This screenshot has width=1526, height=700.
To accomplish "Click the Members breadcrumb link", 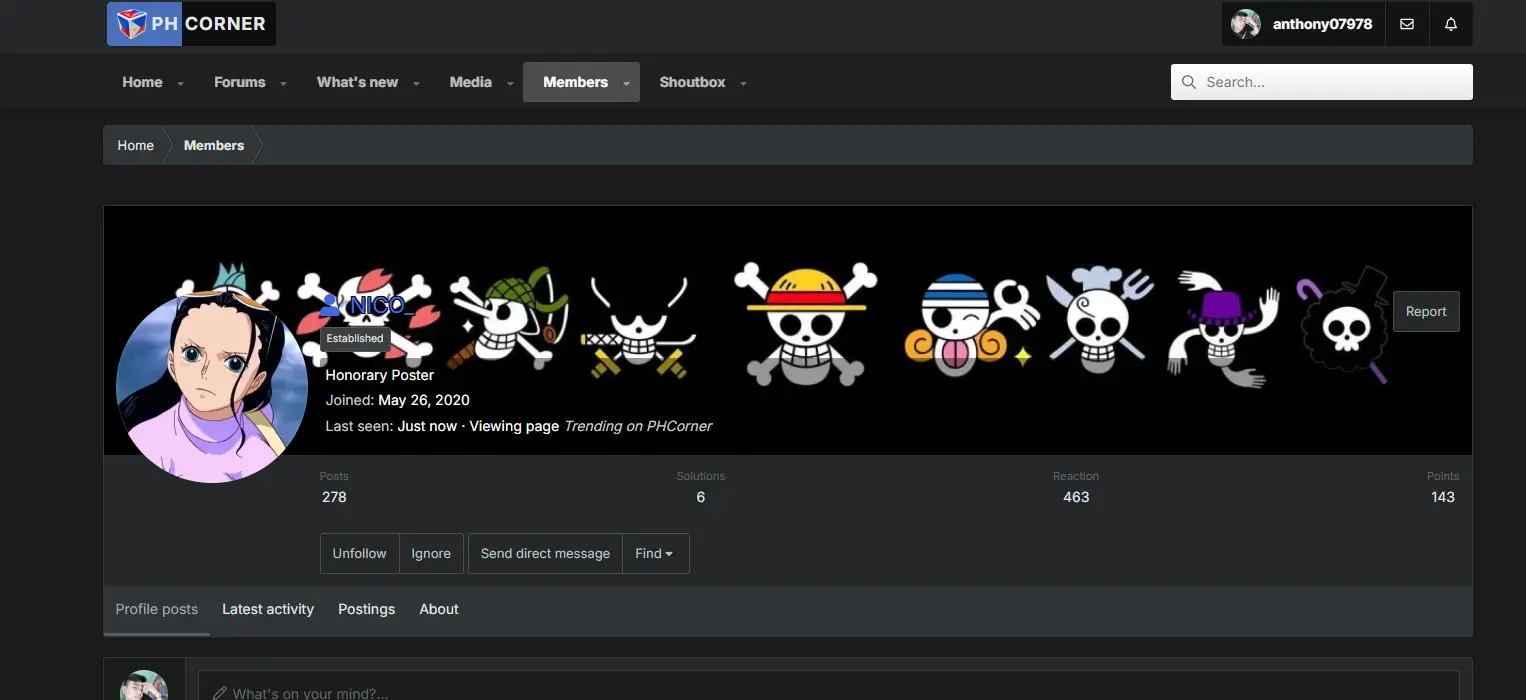I will coord(214,145).
